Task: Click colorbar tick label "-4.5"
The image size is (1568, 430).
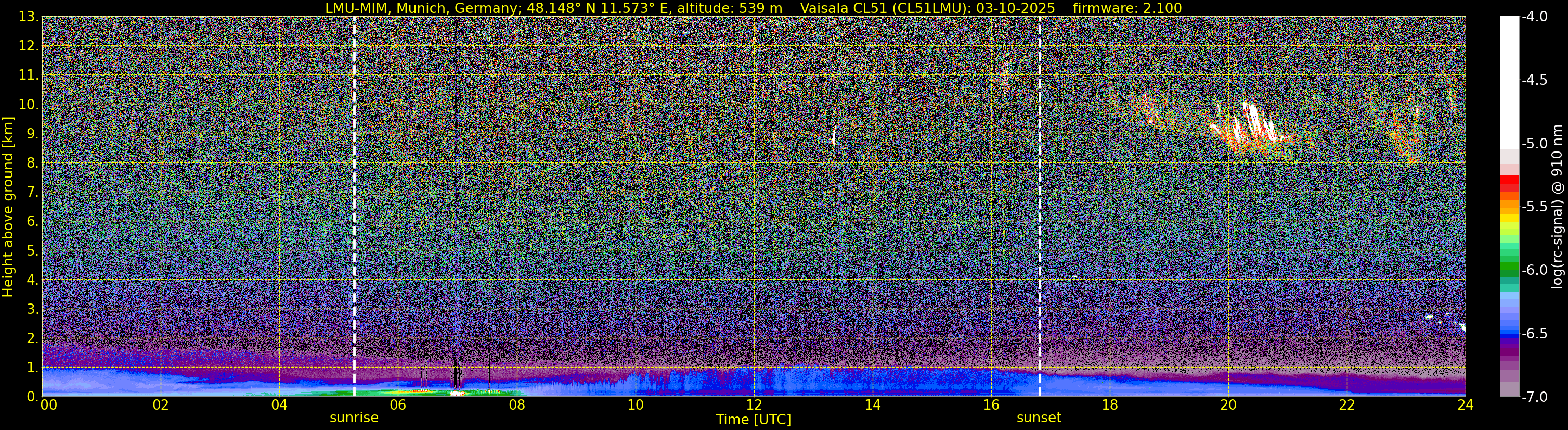Action: [x=1534, y=80]
